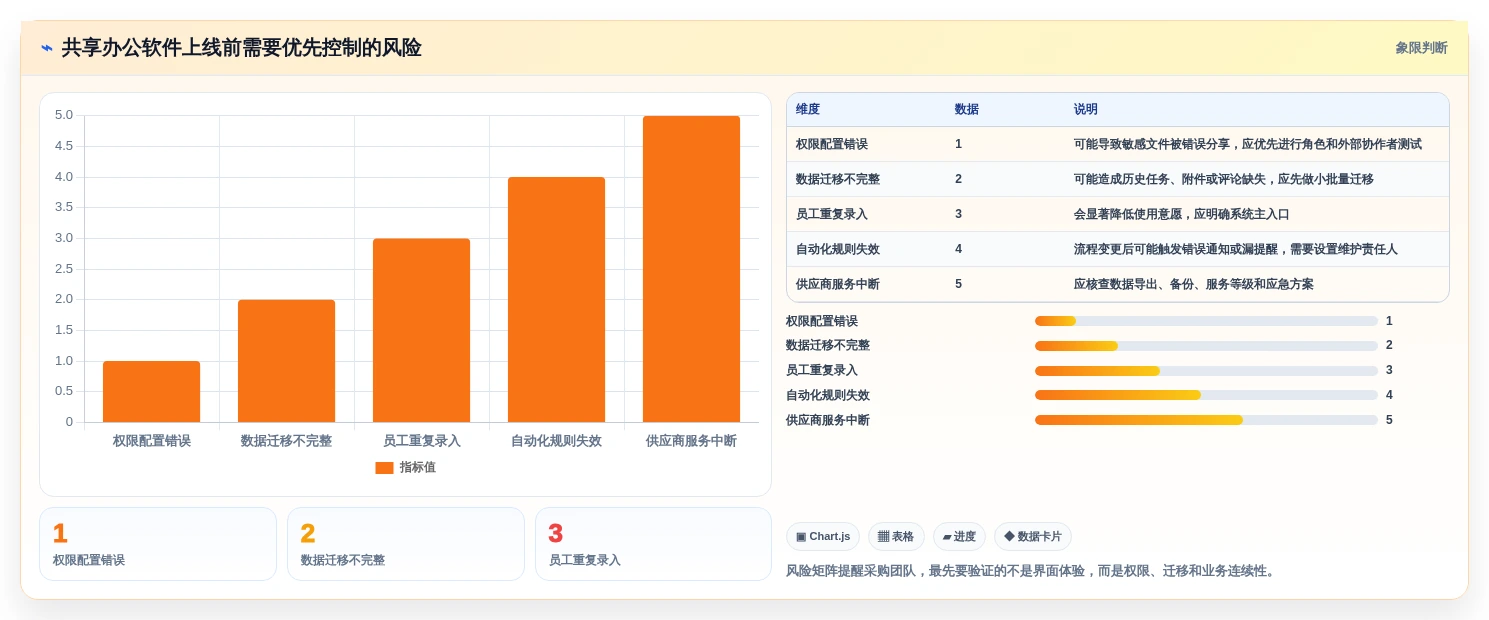This screenshot has width=1489, height=620.
Task: Click table cell 数据迁移不完整
Action: [838, 179]
